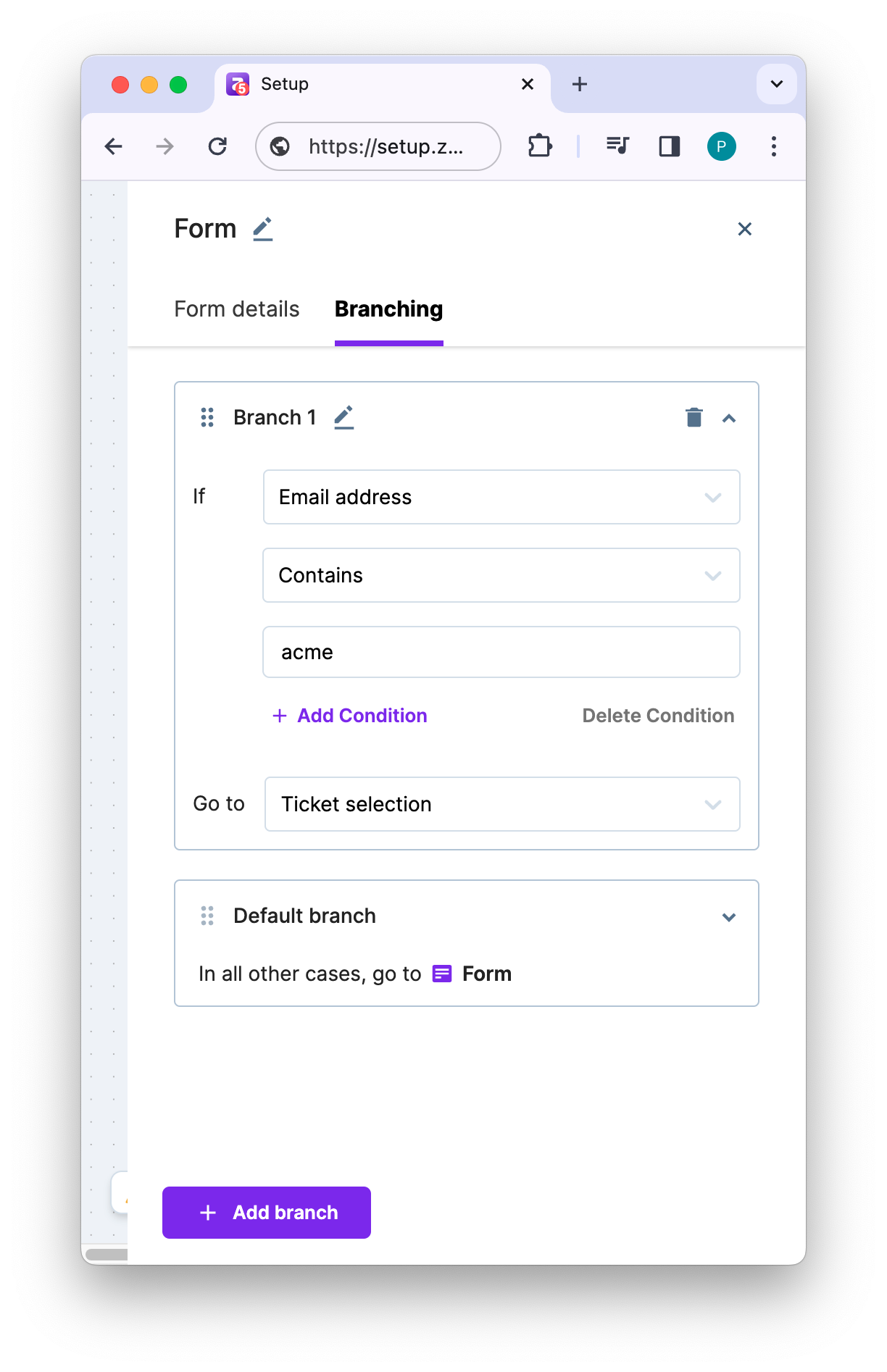Open the profile avatar P
This screenshot has height=1372, width=887.
(x=721, y=146)
